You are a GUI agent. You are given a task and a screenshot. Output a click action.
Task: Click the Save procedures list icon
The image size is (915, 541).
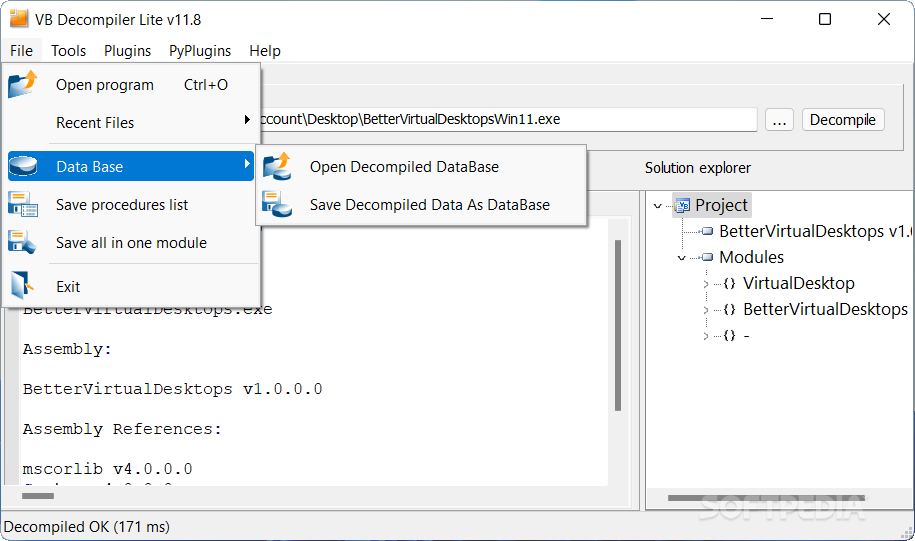[23, 205]
